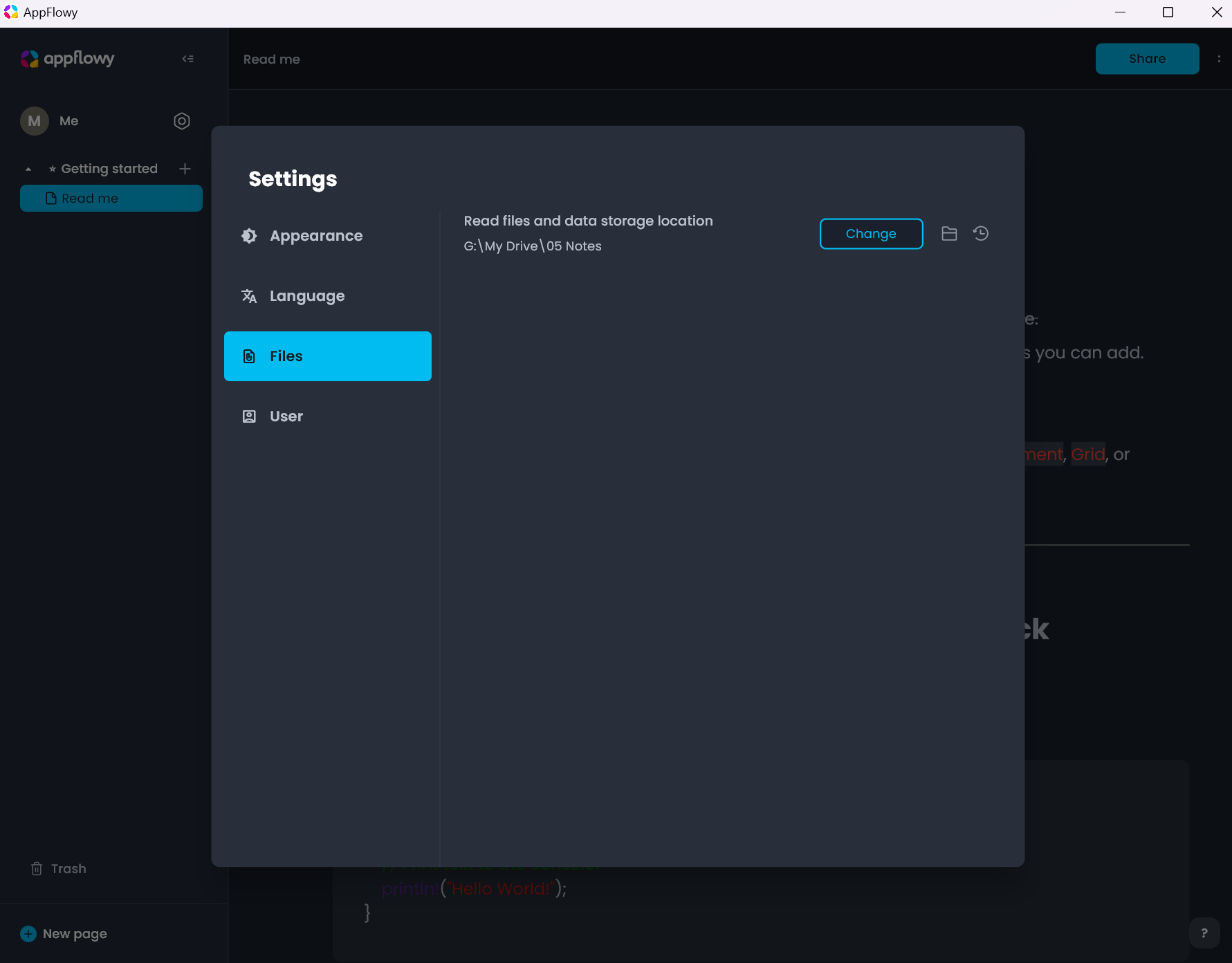Click the Share button
The height and width of the screenshot is (963, 1232).
(x=1146, y=59)
